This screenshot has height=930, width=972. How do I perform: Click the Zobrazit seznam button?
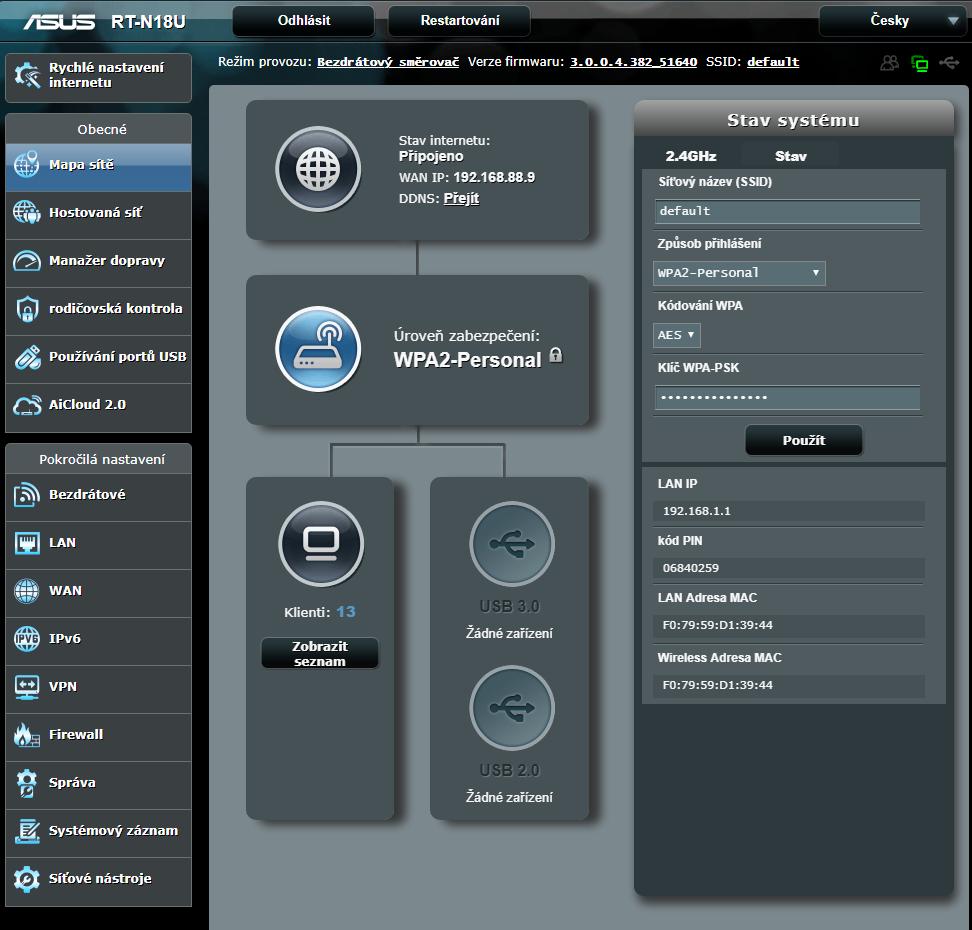click(x=320, y=654)
